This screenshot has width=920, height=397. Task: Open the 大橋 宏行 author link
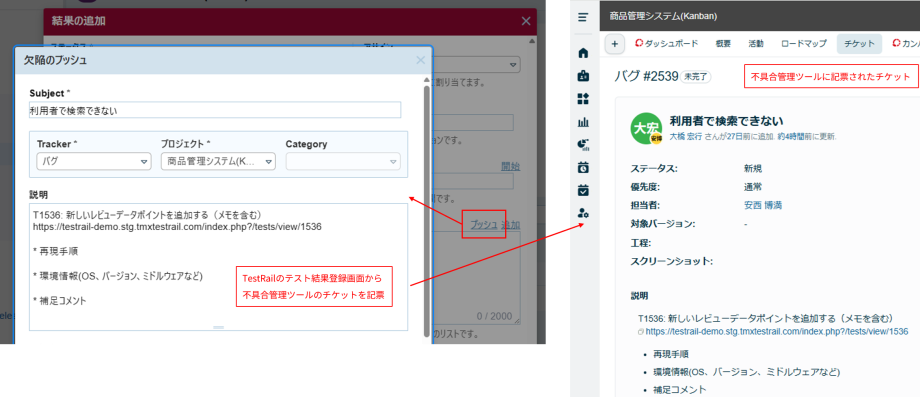[x=686, y=136]
